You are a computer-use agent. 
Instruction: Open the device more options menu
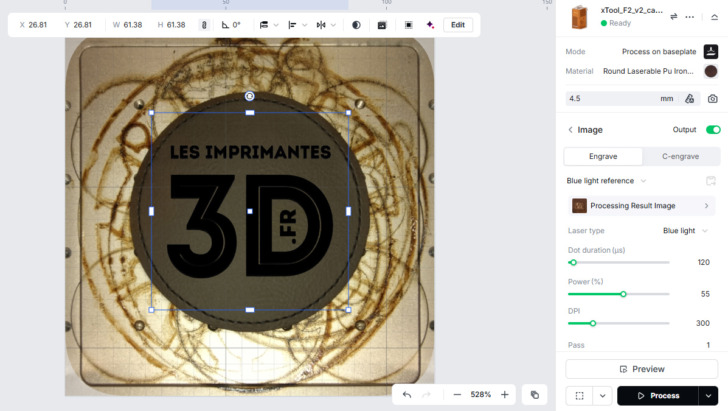click(690, 17)
